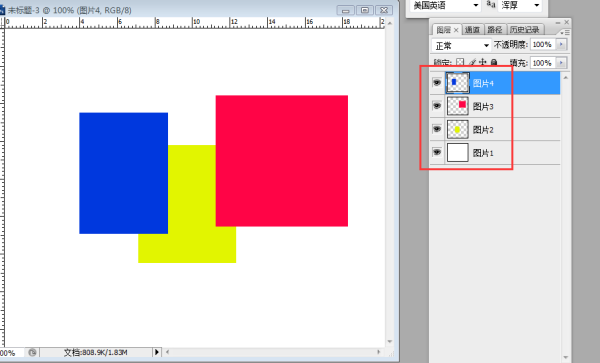600x363 pixels.
Task: Switch to the 路径 tab
Action: (x=495, y=30)
